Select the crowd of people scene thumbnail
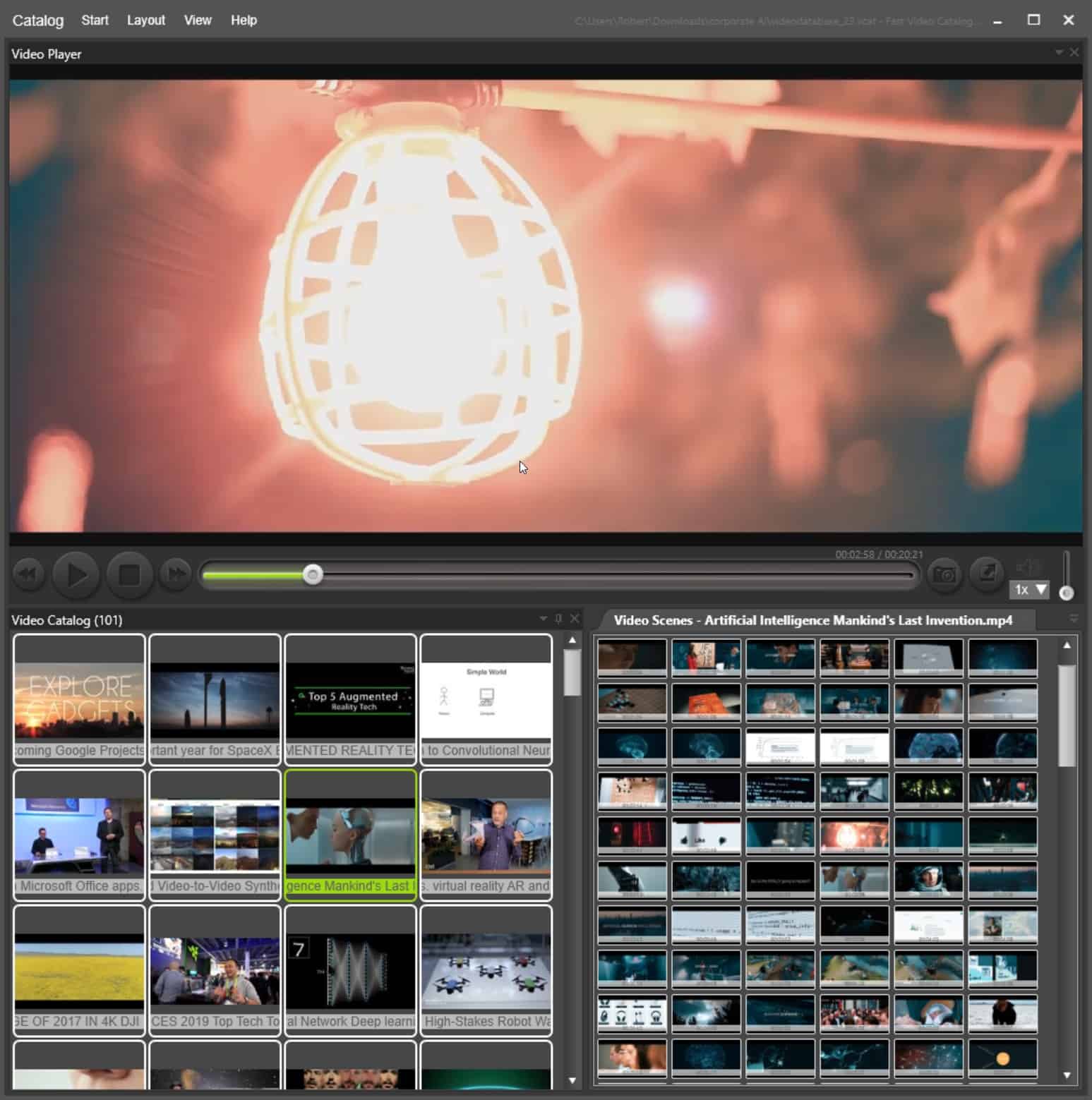The image size is (1092, 1100). pos(854,1013)
